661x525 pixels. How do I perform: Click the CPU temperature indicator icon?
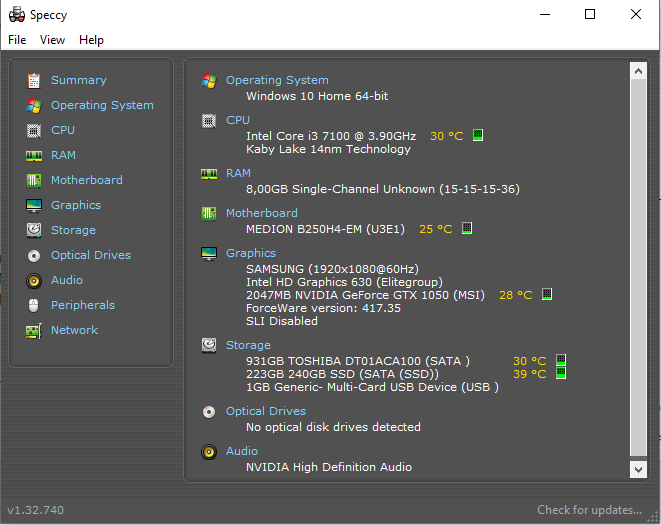pos(478,135)
